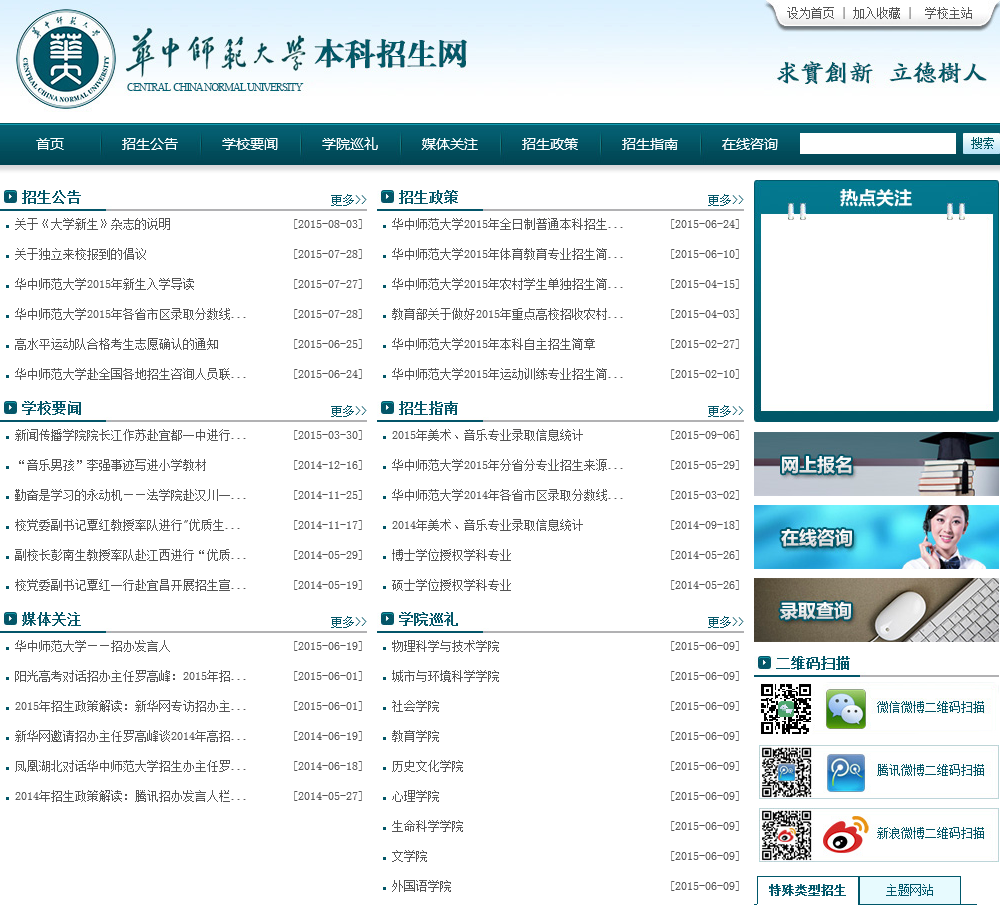Click the Tencent Weibo QR code image
1000x909 pixels.
(786, 772)
